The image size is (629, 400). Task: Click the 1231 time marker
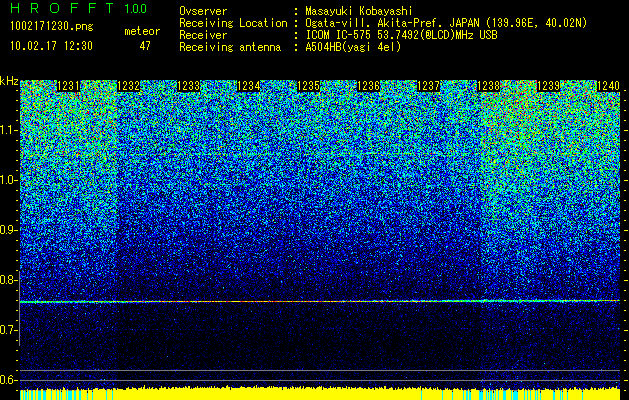click(69, 86)
